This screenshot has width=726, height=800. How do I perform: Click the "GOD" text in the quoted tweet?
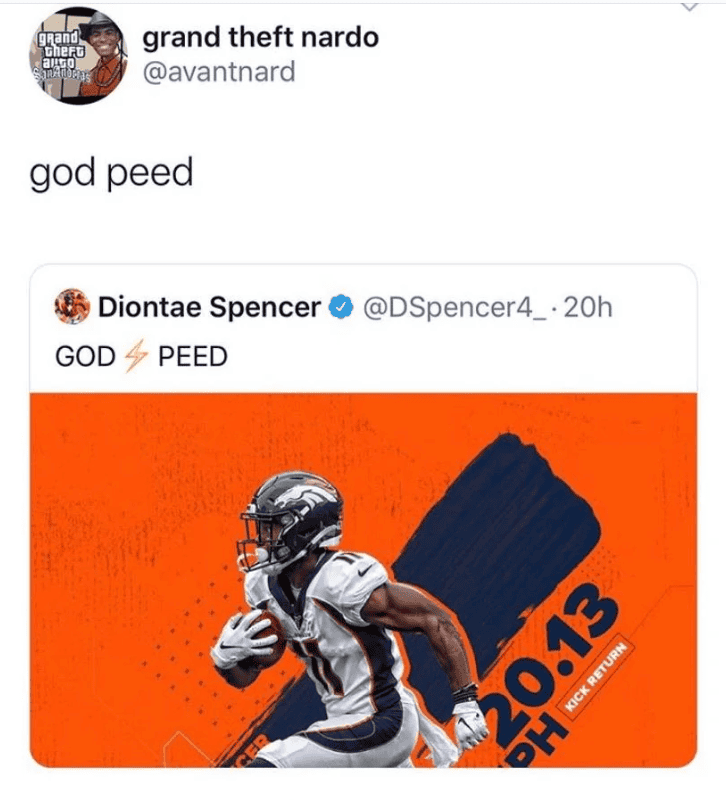85,356
